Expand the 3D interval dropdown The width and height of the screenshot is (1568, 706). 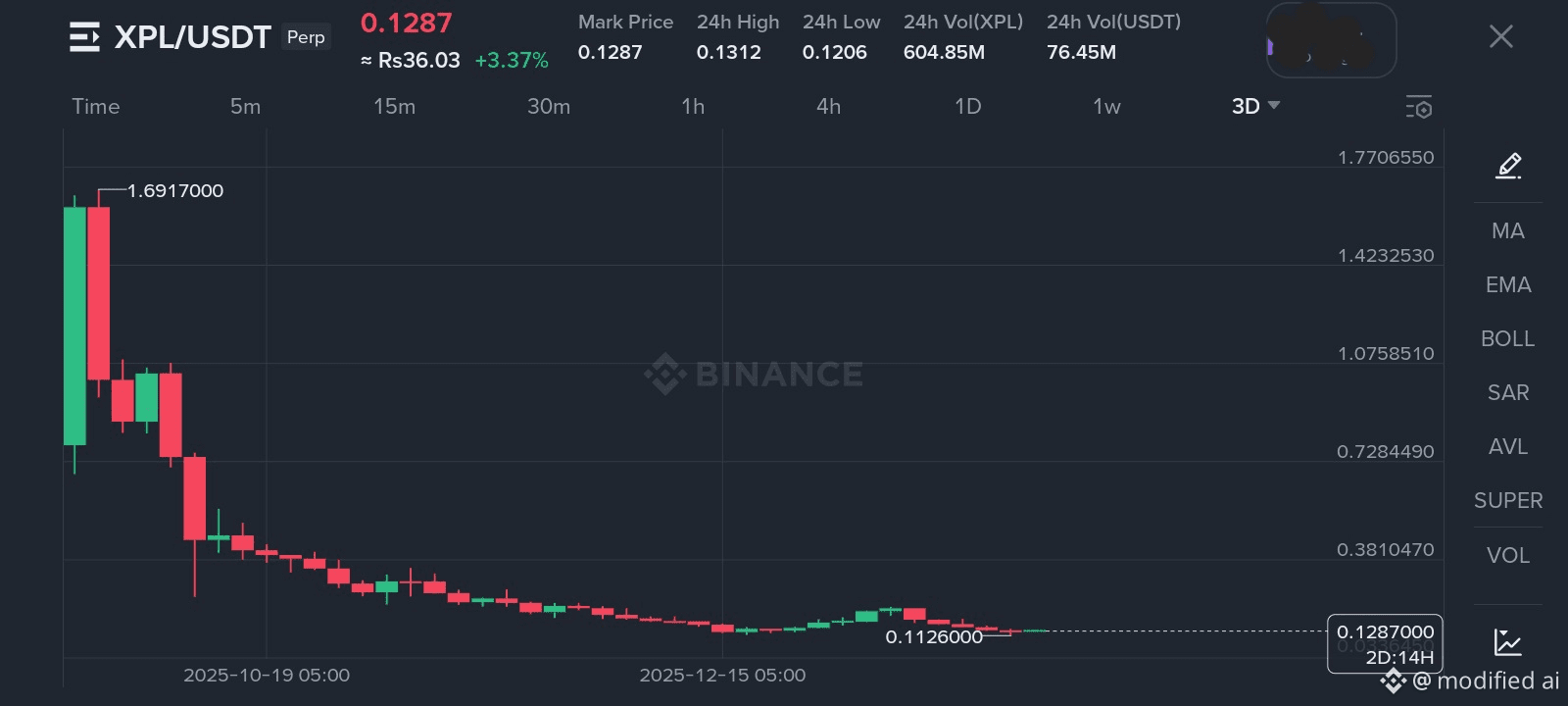[1255, 106]
